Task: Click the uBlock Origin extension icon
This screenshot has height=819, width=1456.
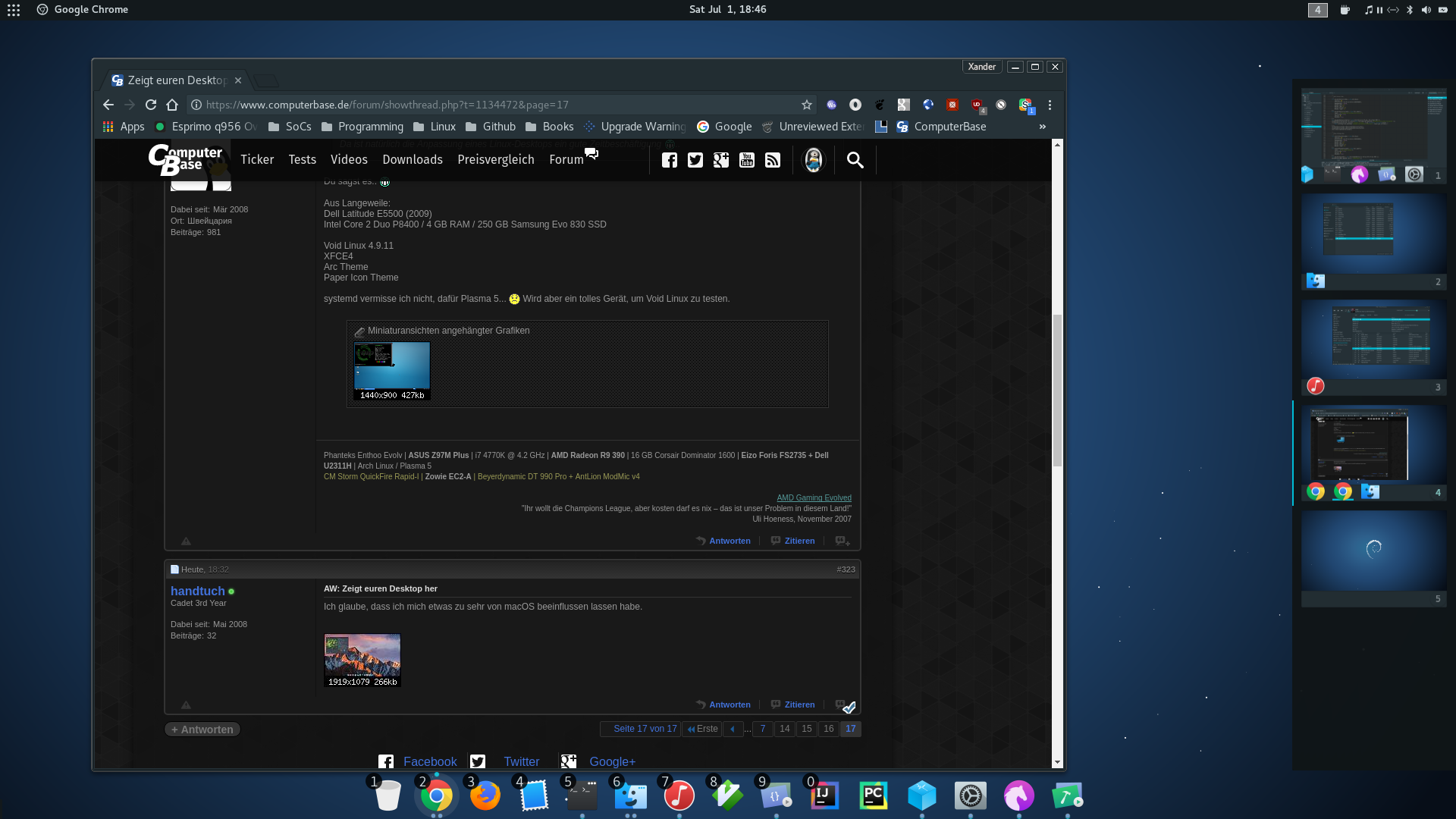Action: pos(977,105)
